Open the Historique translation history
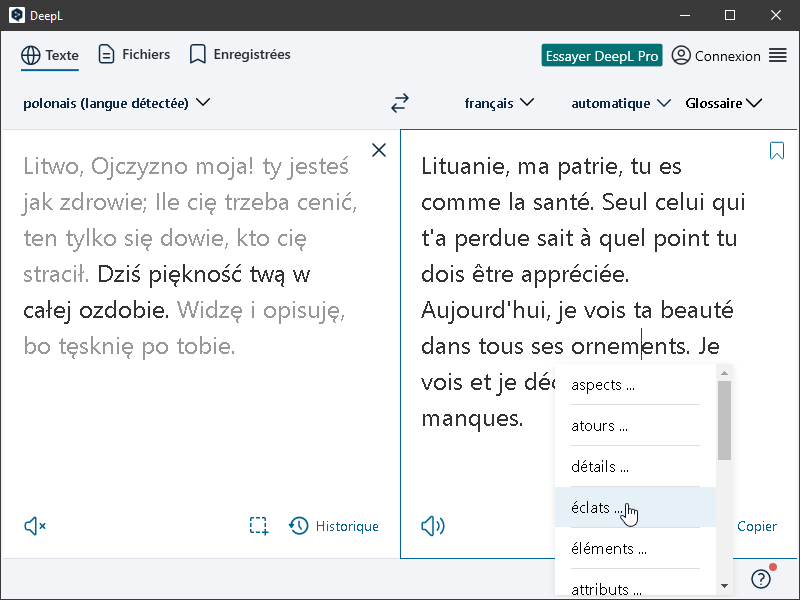Image resolution: width=800 pixels, height=600 pixels. [334, 526]
